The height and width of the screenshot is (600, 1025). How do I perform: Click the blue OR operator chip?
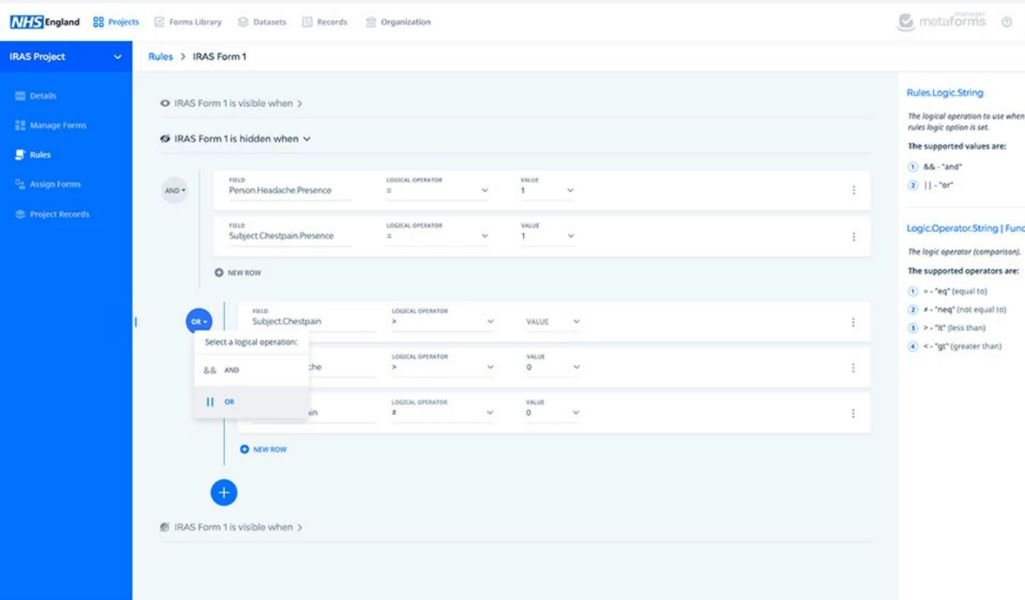click(199, 322)
